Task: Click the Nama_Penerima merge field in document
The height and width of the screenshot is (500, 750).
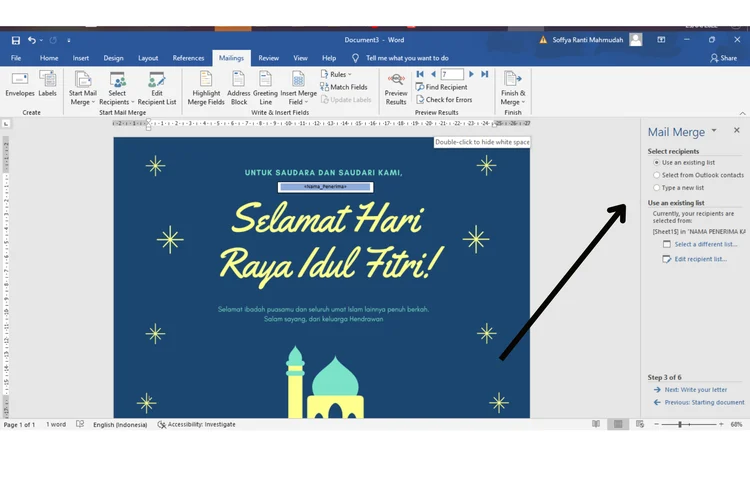Action: [325, 187]
